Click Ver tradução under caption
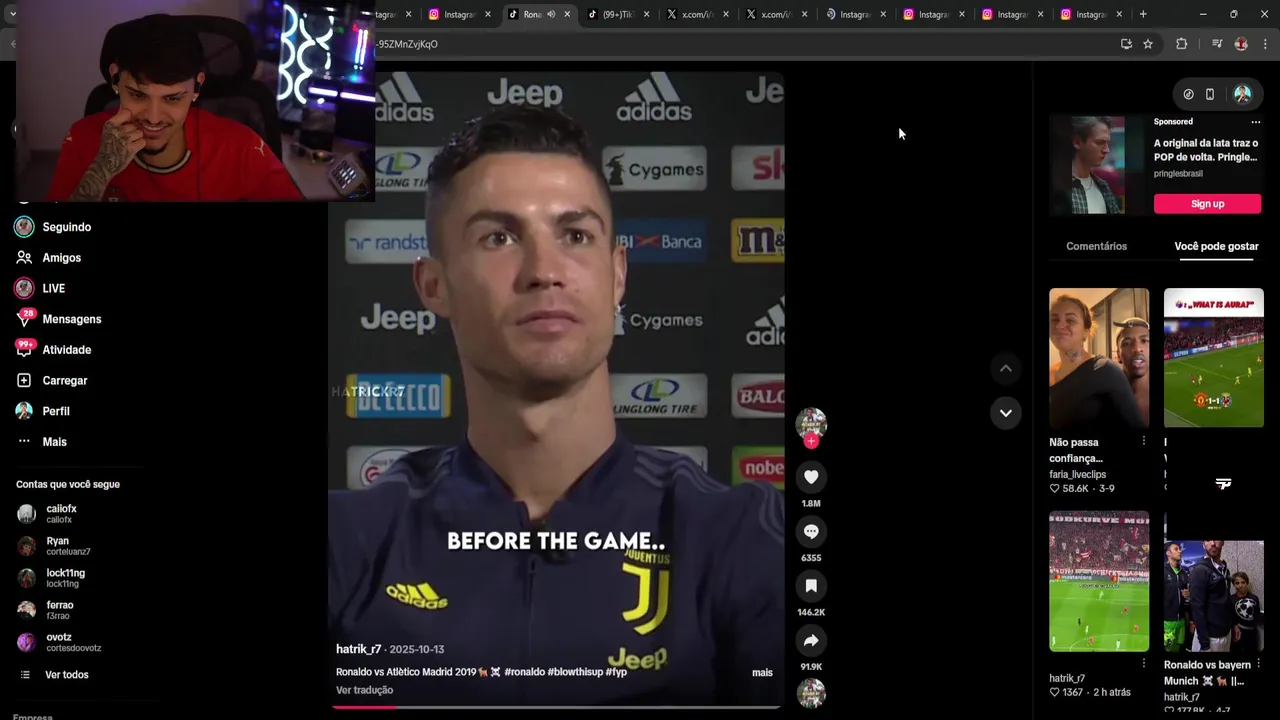This screenshot has width=1280, height=720. click(364, 690)
